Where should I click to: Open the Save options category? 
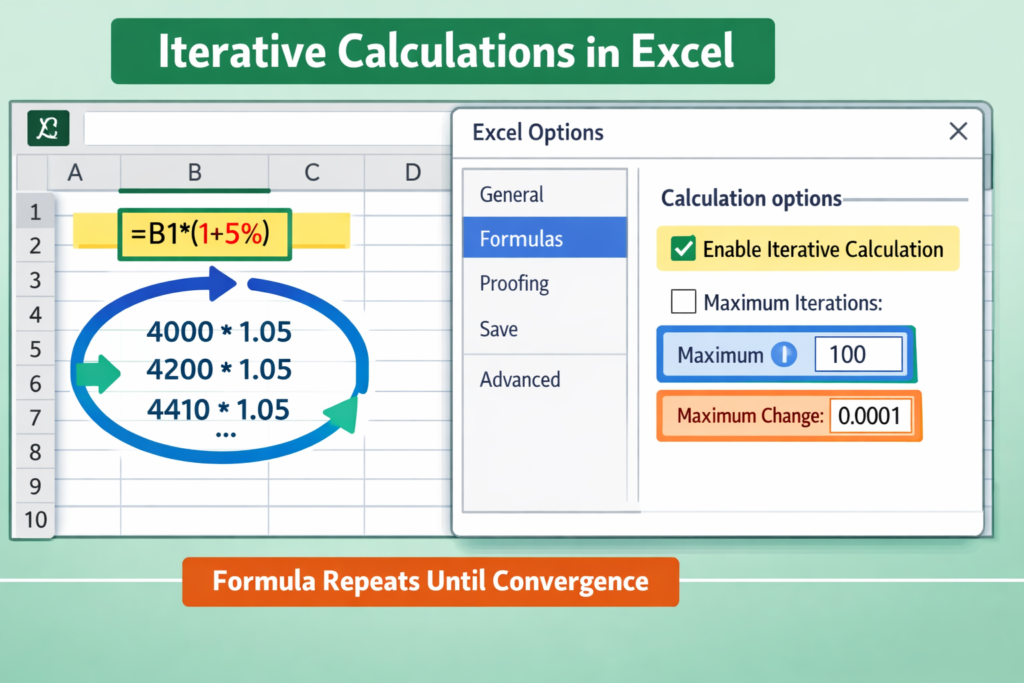(x=499, y=329)
